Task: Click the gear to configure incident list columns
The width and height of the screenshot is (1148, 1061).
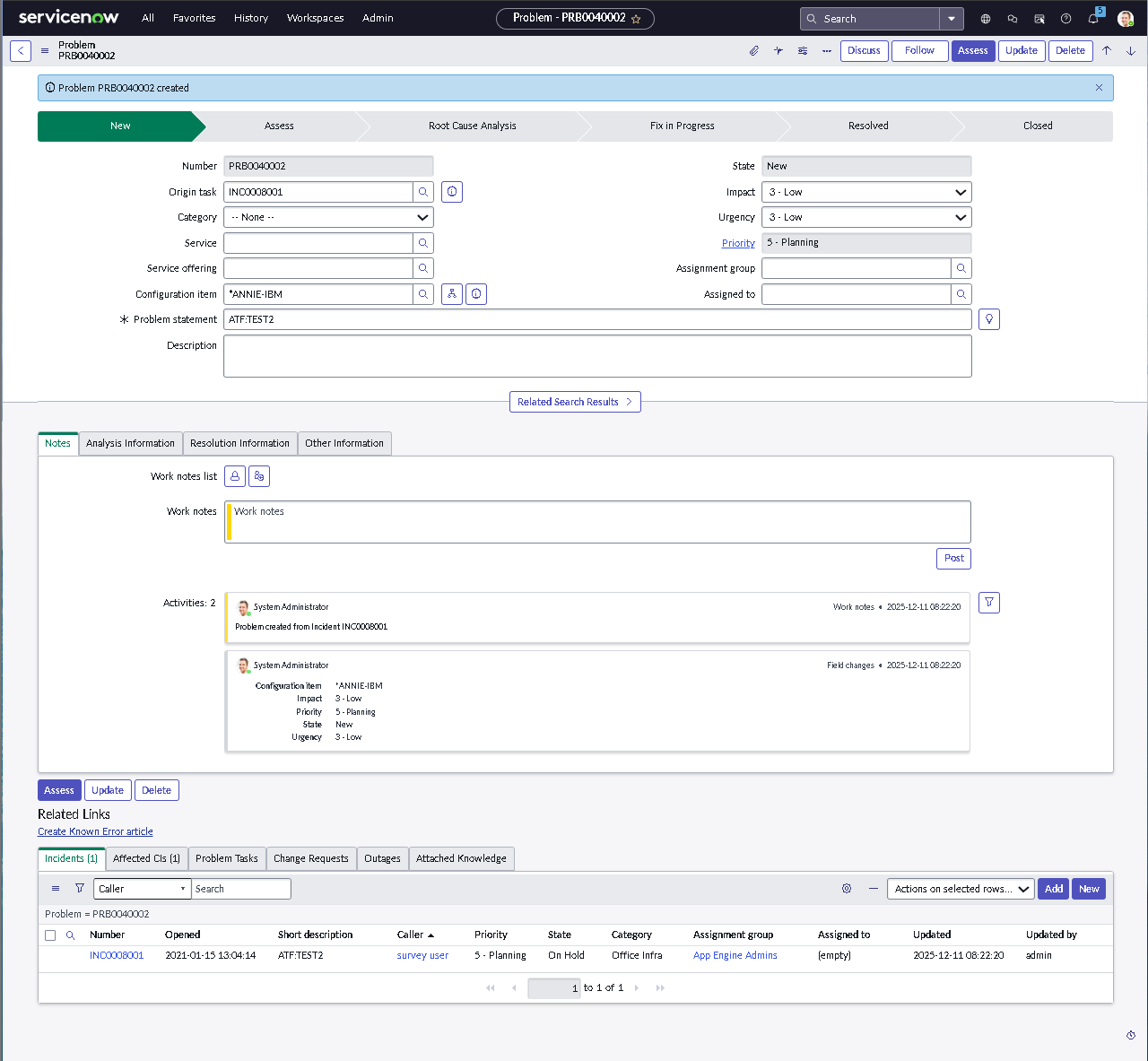Action: point(846,888)
